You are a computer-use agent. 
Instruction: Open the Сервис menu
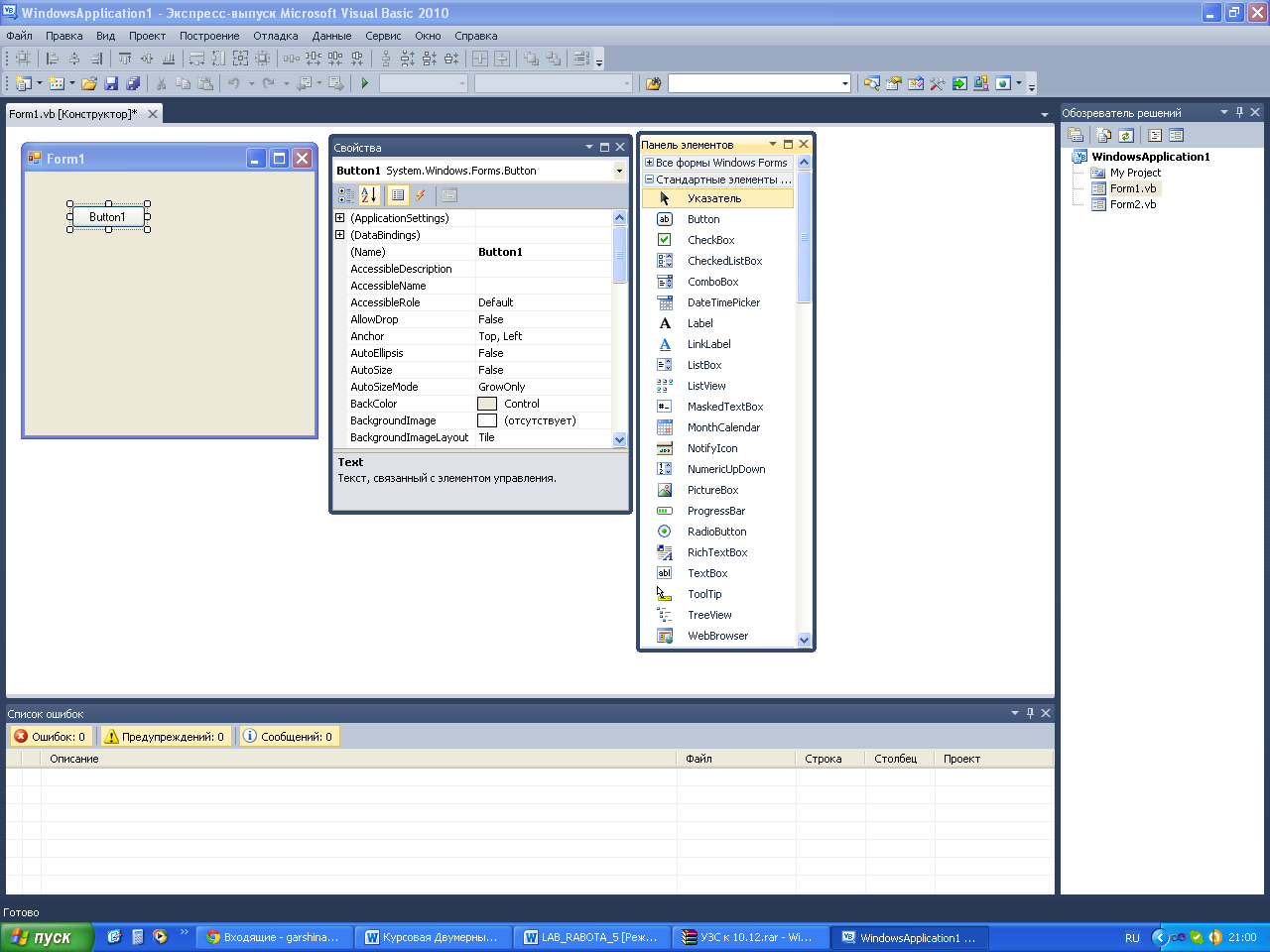click(383, 36)
